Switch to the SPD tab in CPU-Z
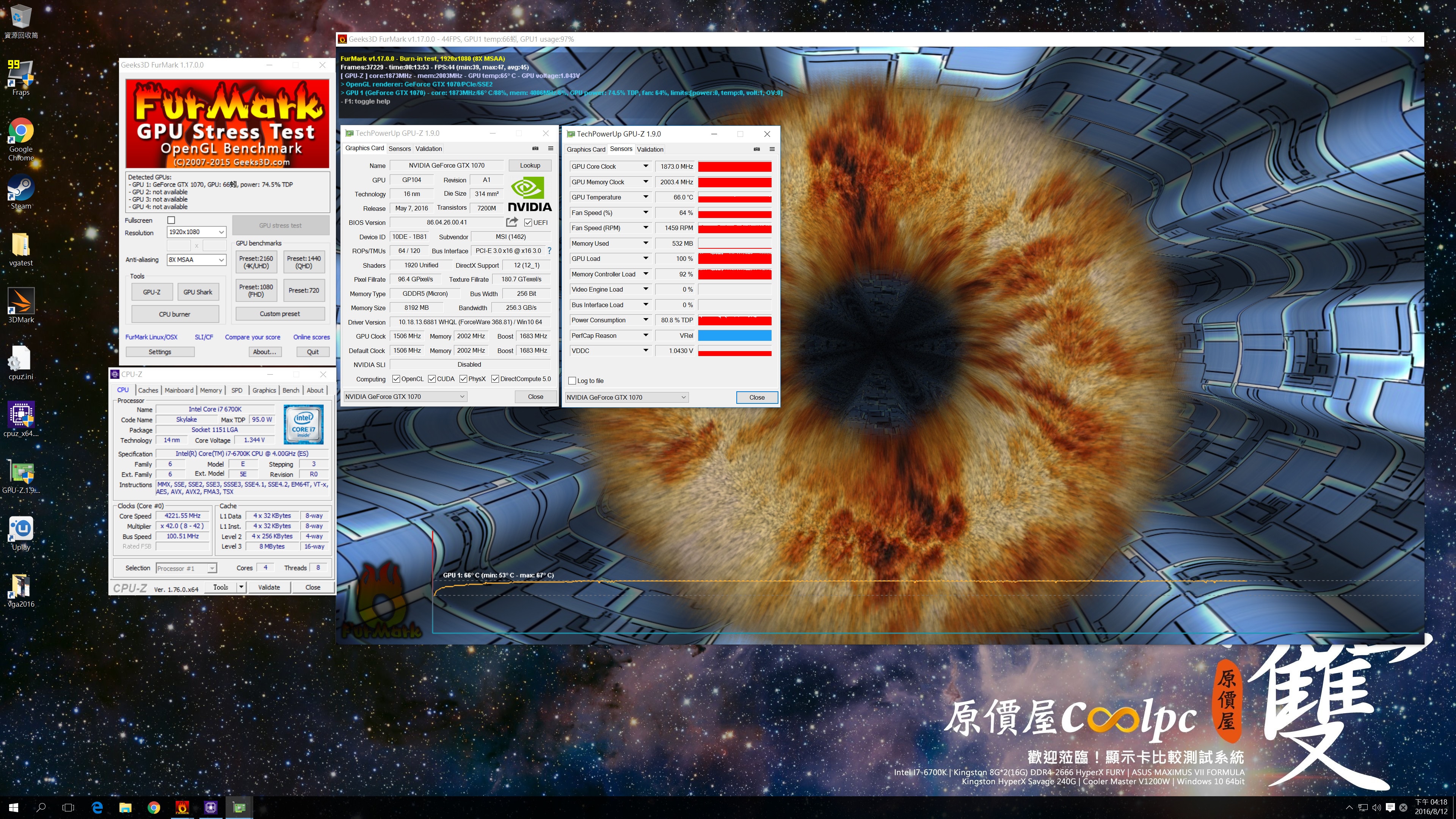Viewport: 1456px width, 819px height. [237, 390]
